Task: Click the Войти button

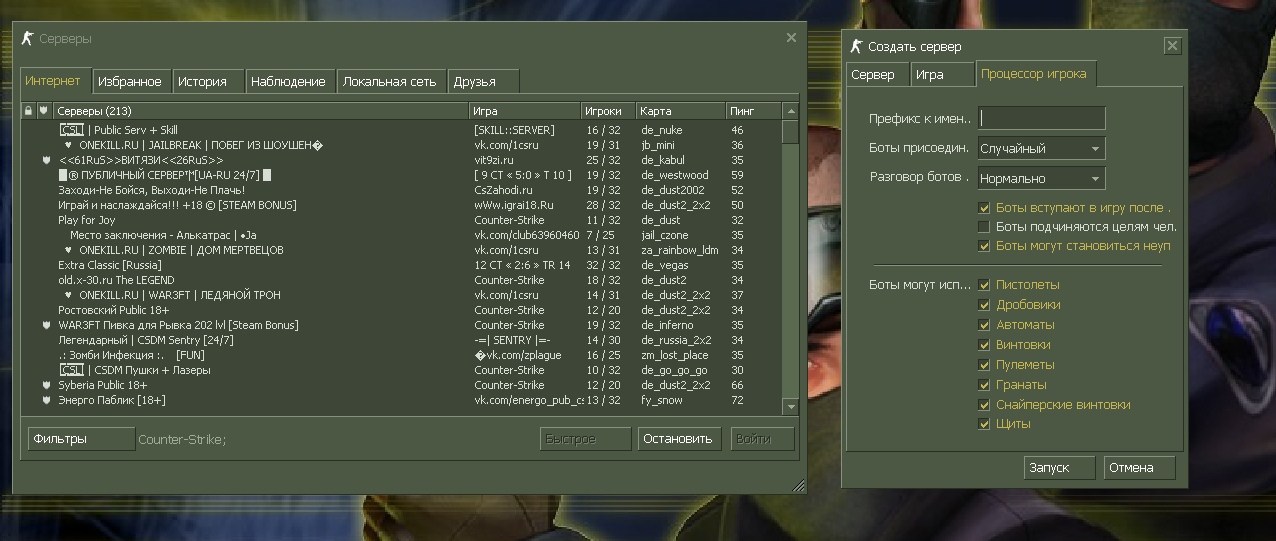Action: [x=761, y=439]
